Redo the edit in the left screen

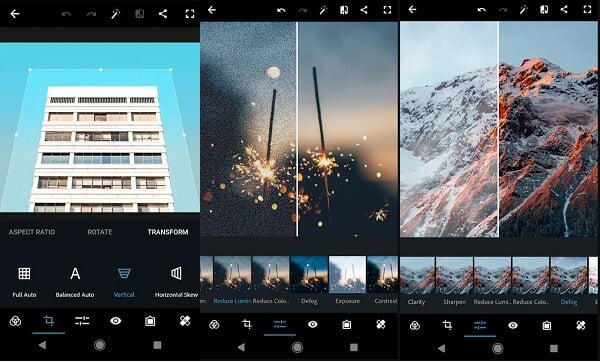point(91,14)
